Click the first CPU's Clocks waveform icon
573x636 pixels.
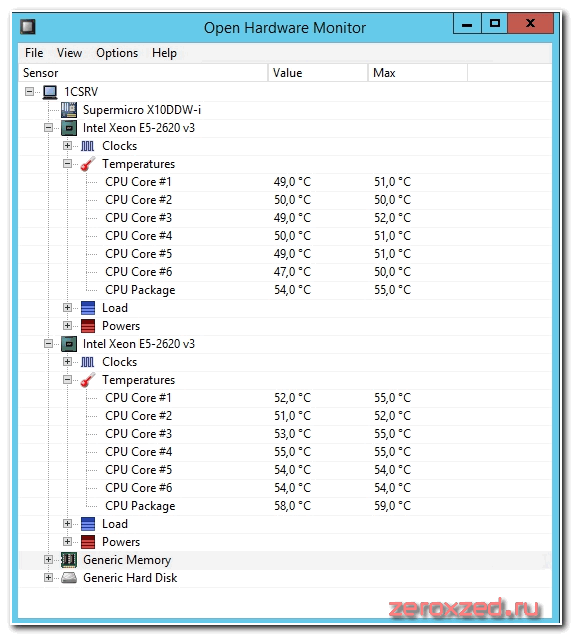(88, 146)
